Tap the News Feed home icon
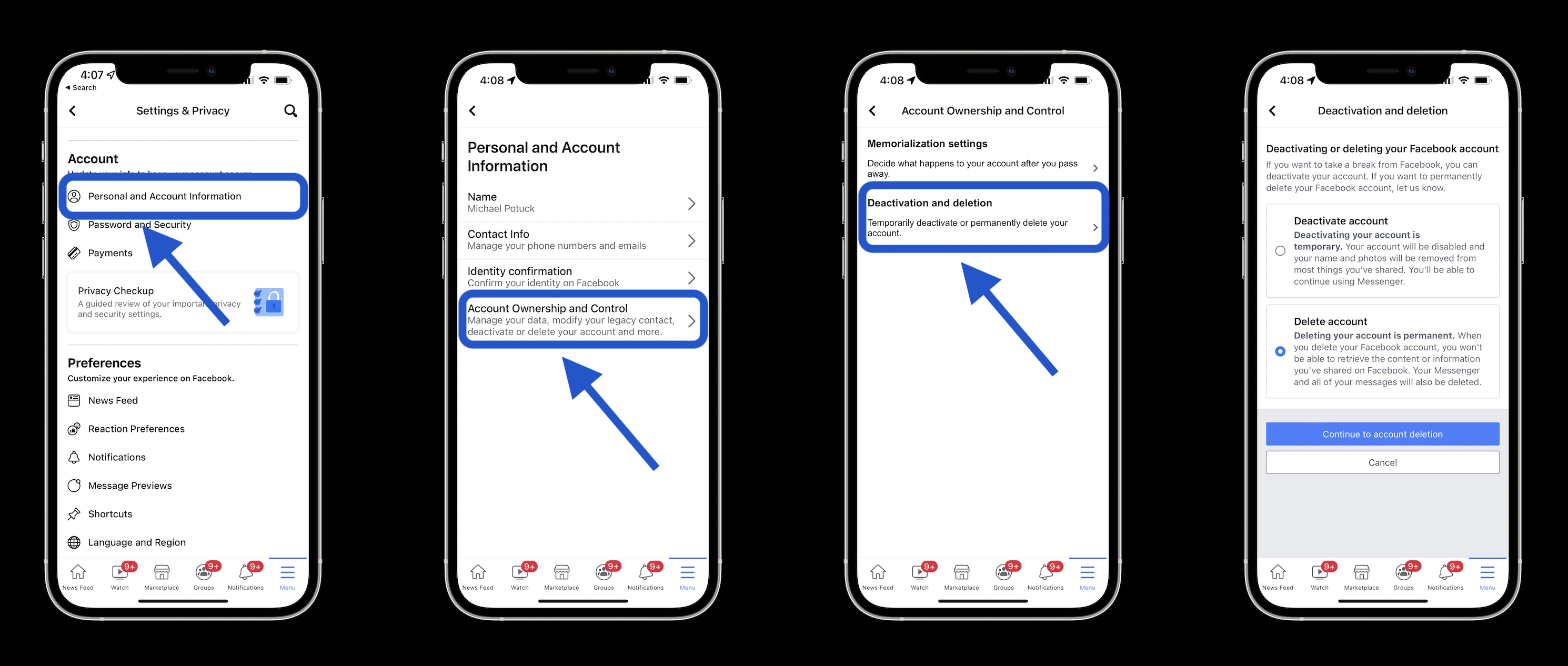The width and height of the screenshot is (1568, 666). coord(79,574)
